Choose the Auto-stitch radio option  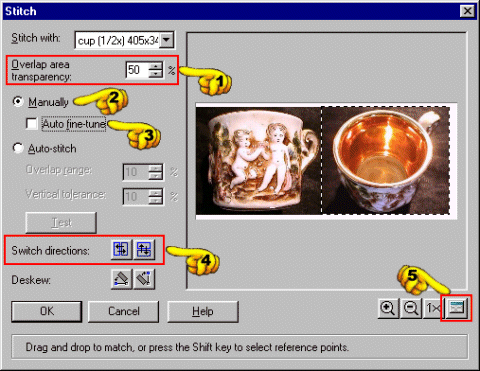pyautogui.click(x=18, y=148)
